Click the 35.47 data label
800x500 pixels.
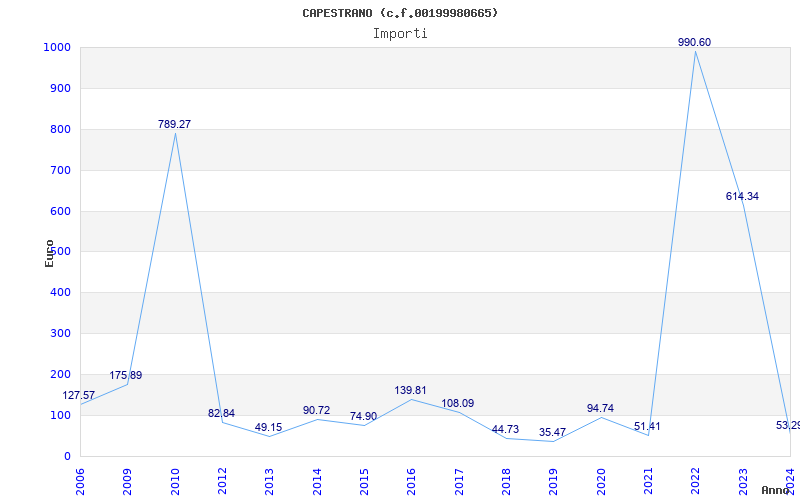click(x=552, y=433)
